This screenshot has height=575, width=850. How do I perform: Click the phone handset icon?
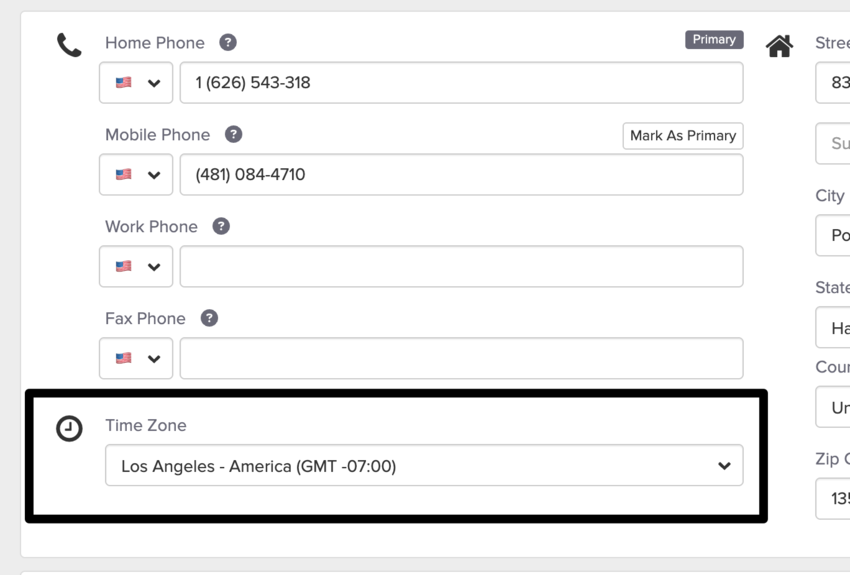click(x=69, y=45)
